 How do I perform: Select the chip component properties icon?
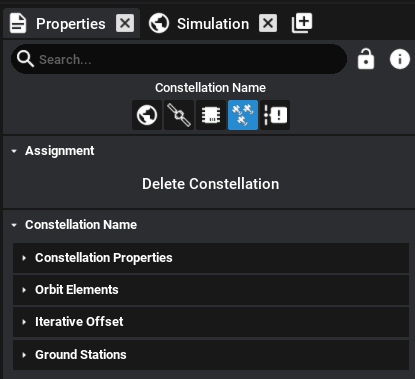[211, 115]
